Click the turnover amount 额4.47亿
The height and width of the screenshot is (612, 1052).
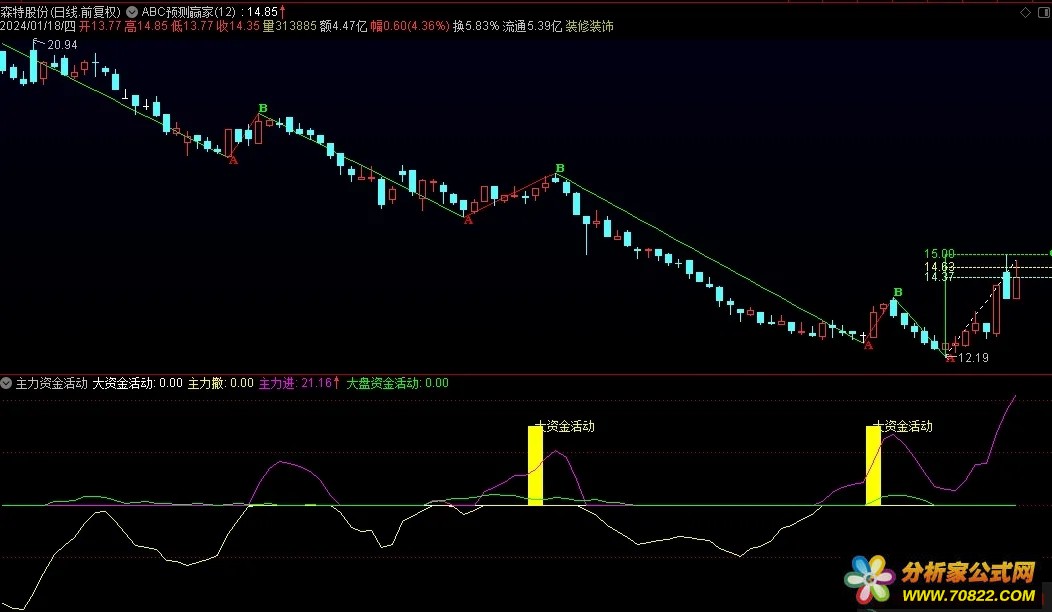[343, 26]
